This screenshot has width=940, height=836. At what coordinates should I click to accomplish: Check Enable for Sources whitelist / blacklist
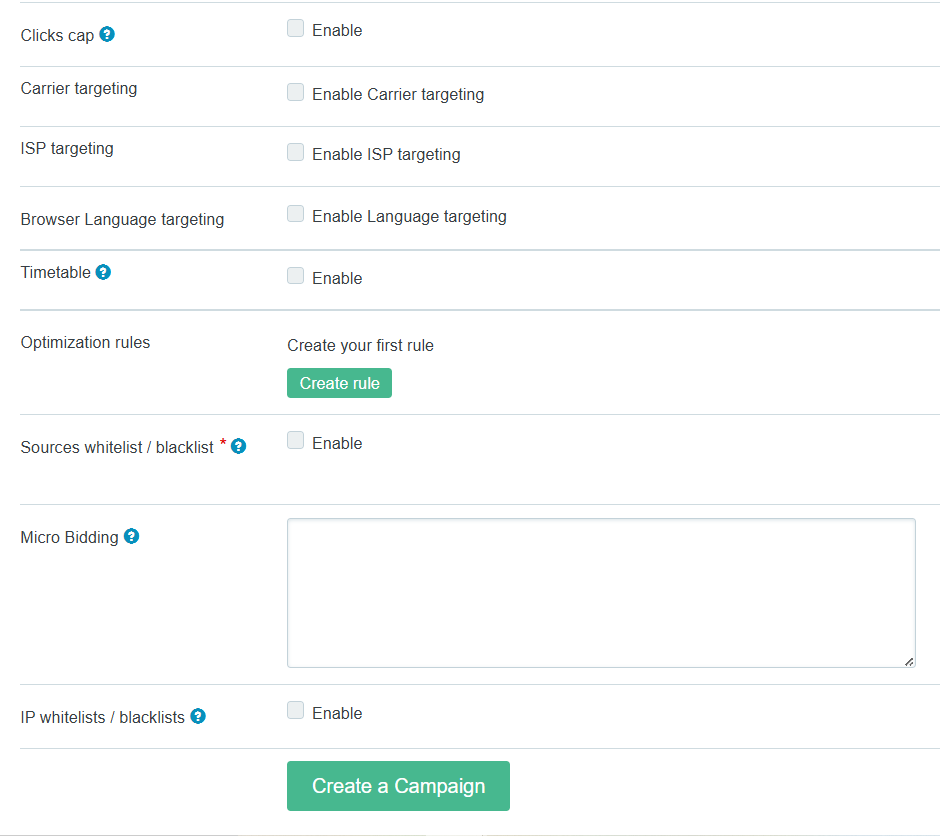click(x=295, y=441)
